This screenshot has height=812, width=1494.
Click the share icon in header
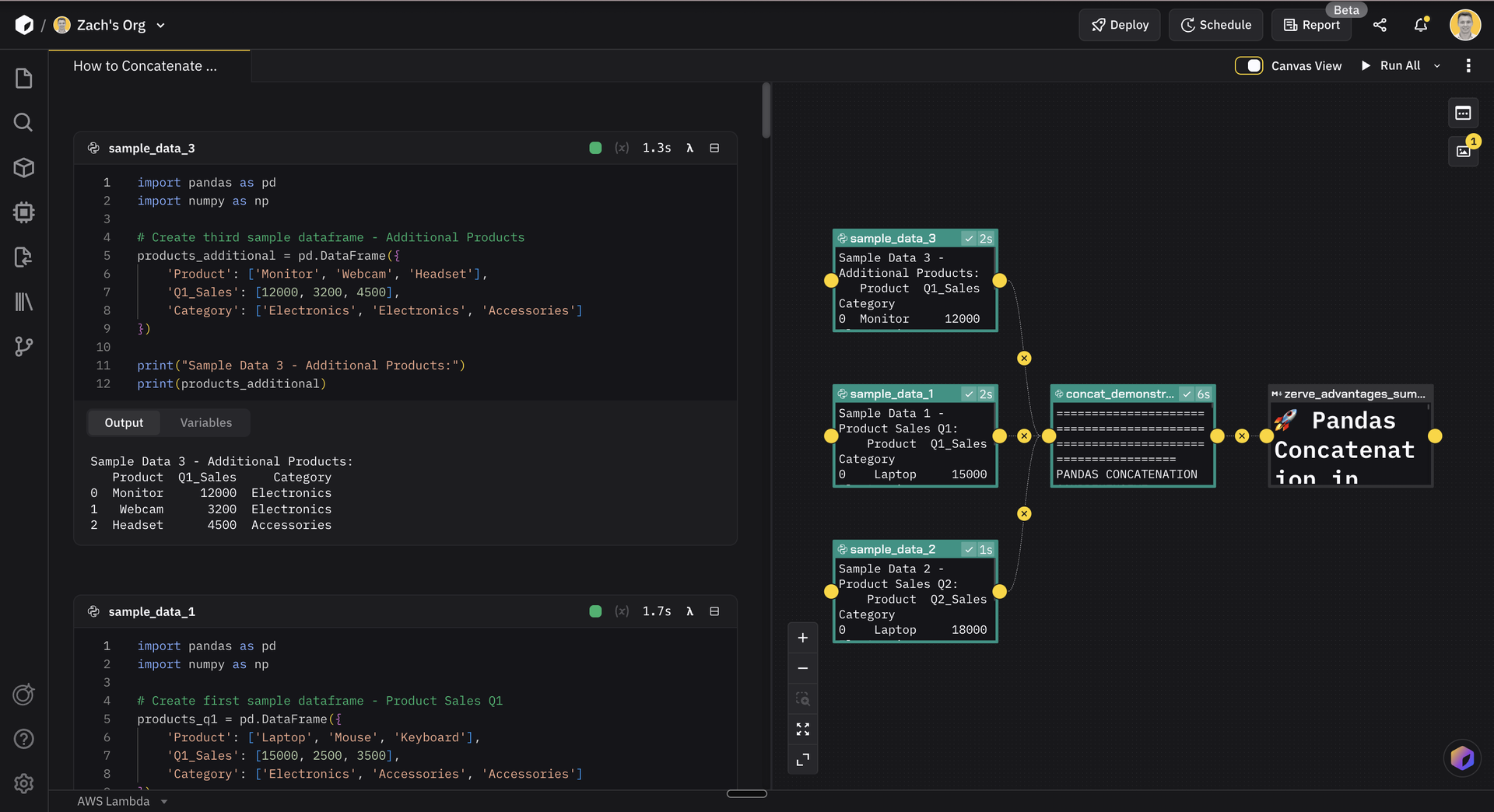(1380, 25)
